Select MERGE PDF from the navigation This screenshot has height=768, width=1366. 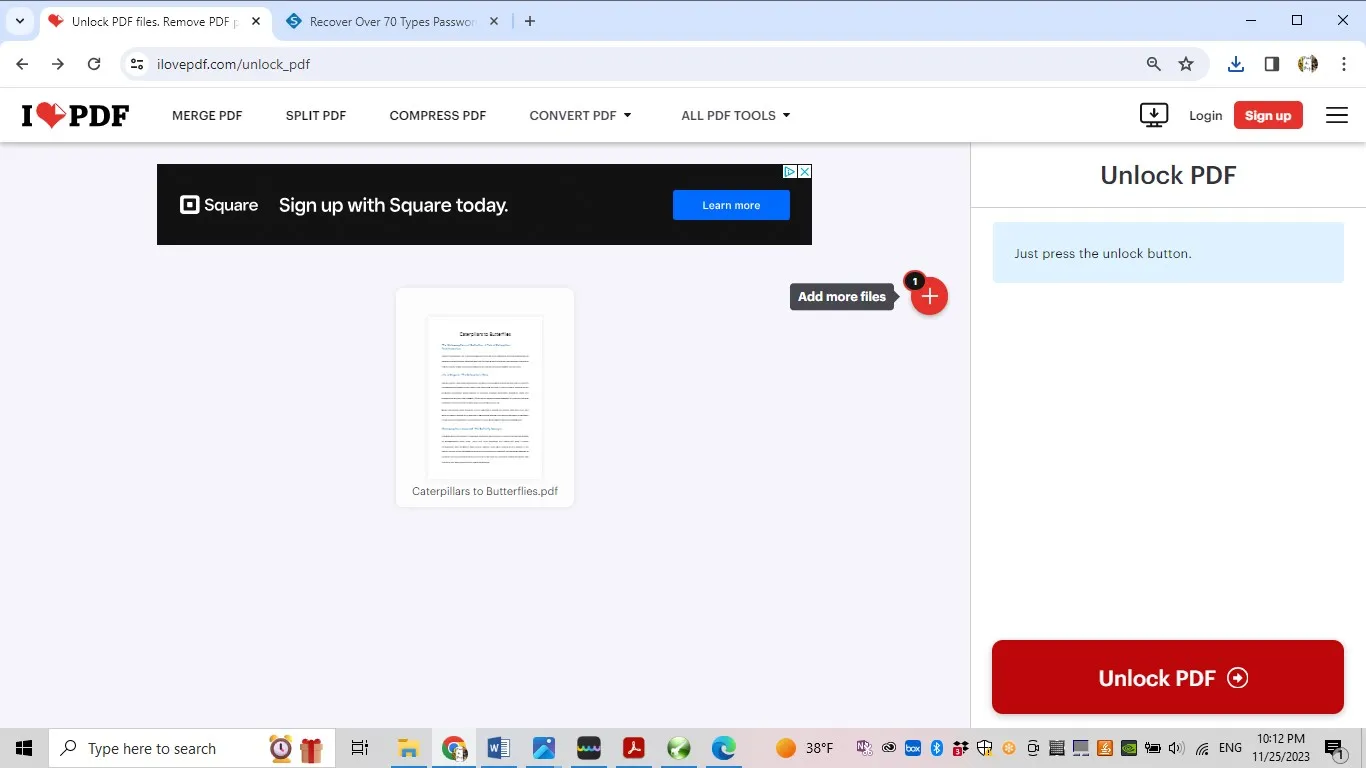pyautogui.click(x=207, y=115)
